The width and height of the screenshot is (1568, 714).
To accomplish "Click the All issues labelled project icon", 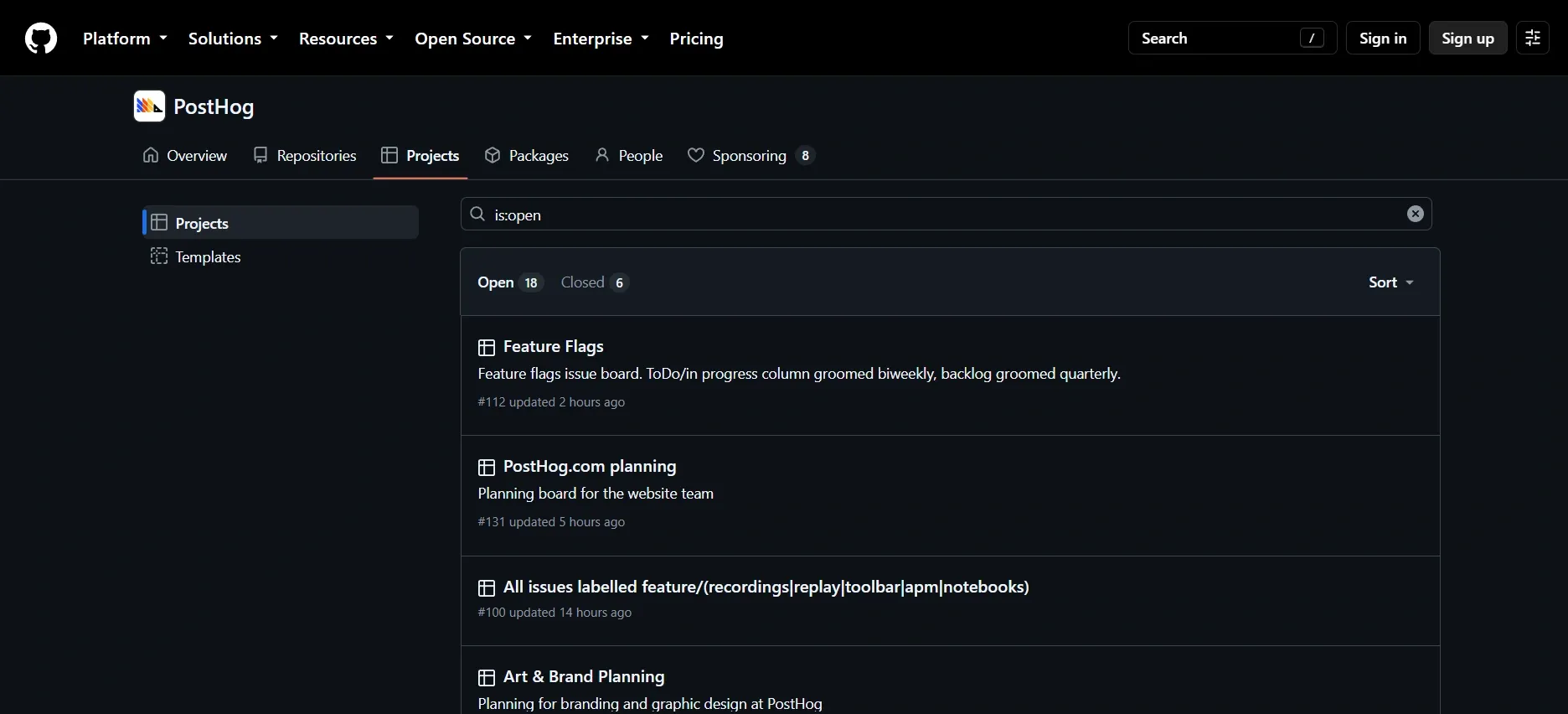I will pyautogui.click(x=487, y=587).
